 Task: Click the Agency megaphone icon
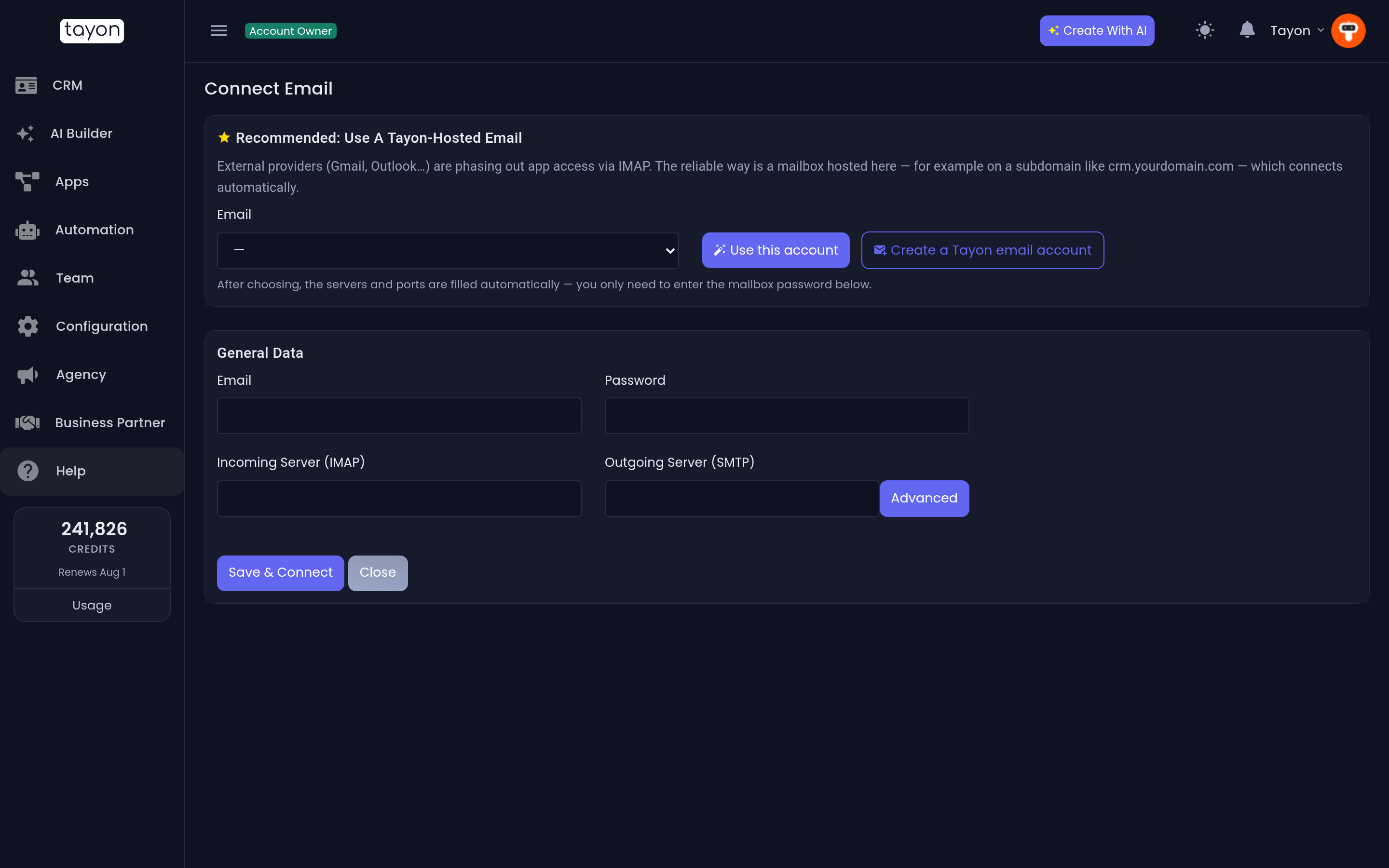coord(27,375)
